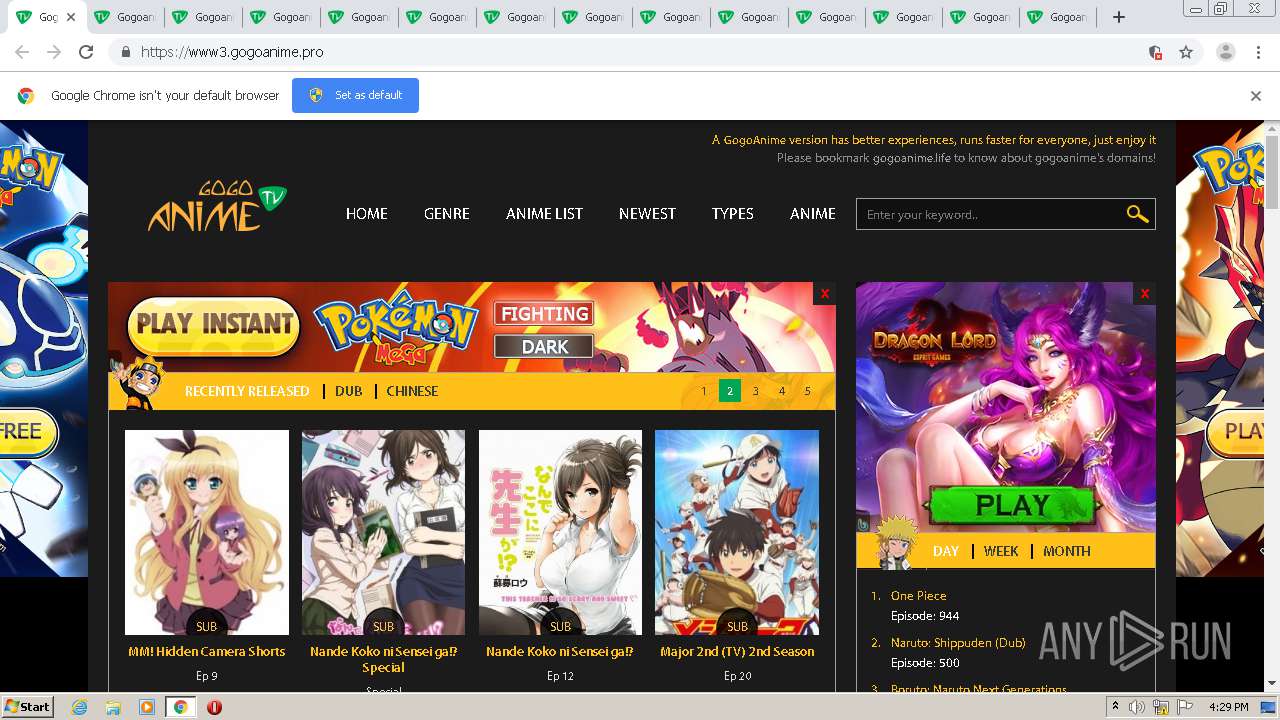The width and height of the screenshot is (1280, 720).
Task: Open NEWEST menu item
Action: (647, 214)
